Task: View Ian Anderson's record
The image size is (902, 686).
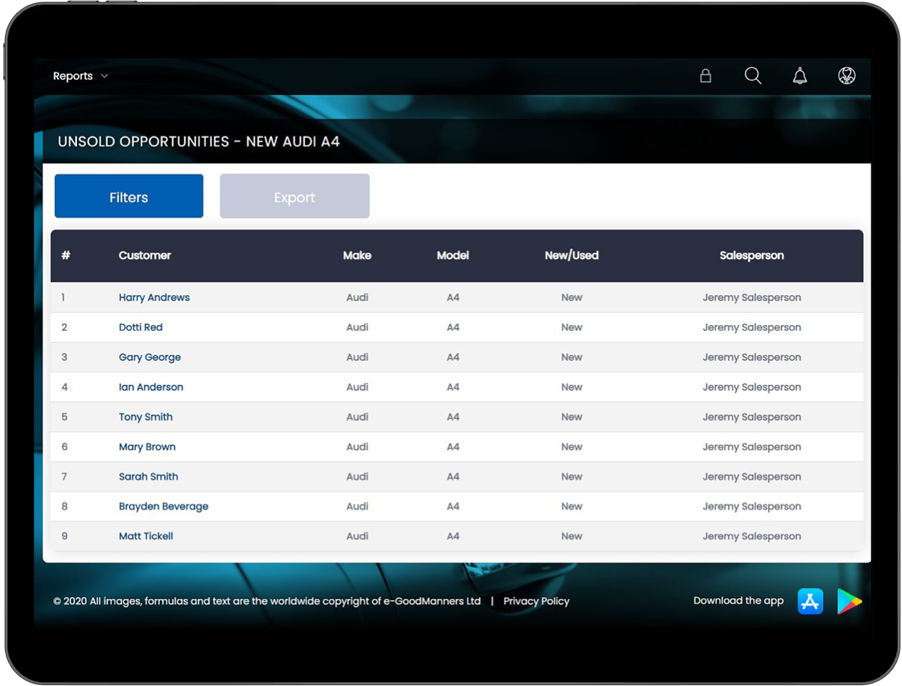Action: (151, 387)
